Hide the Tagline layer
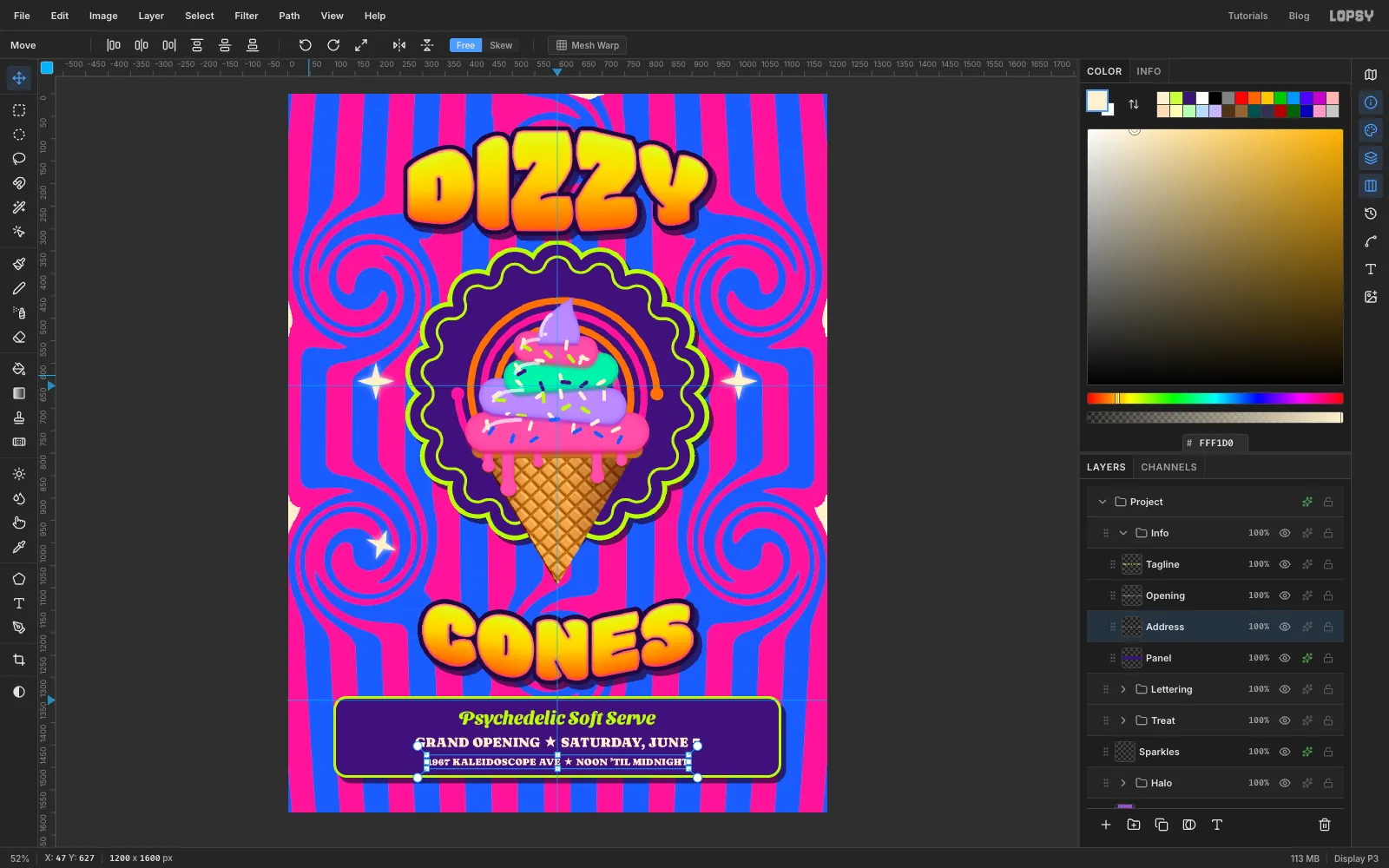The width and height of the screenshot is (1389, 868). click(x=1285, y=564)
